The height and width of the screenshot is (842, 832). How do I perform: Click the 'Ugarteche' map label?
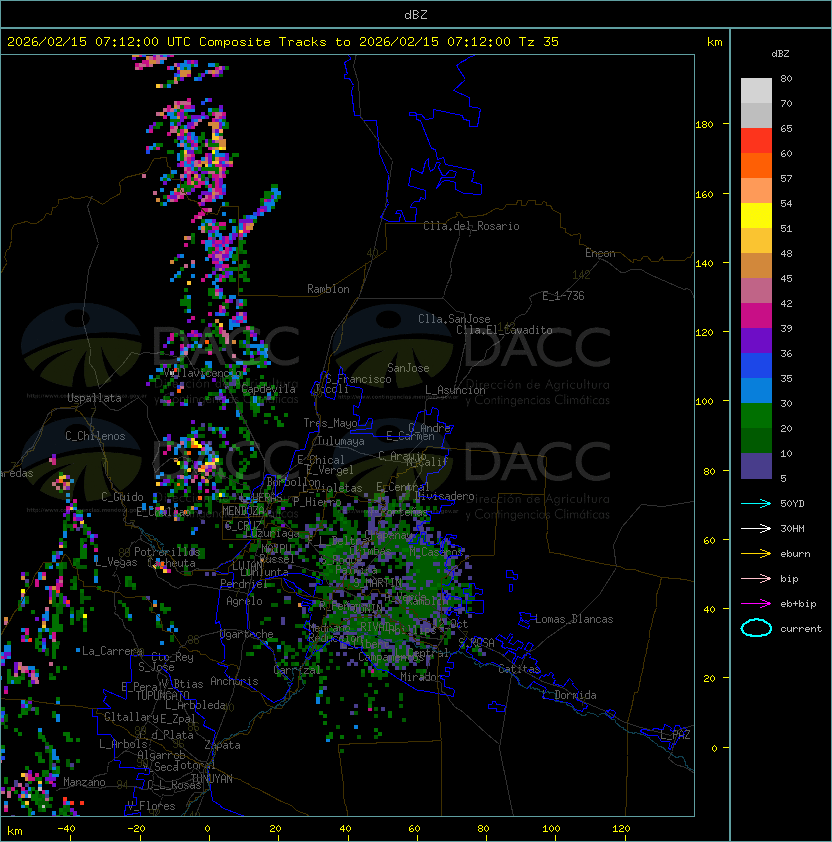pyautogui.click(x=247, y=634)
